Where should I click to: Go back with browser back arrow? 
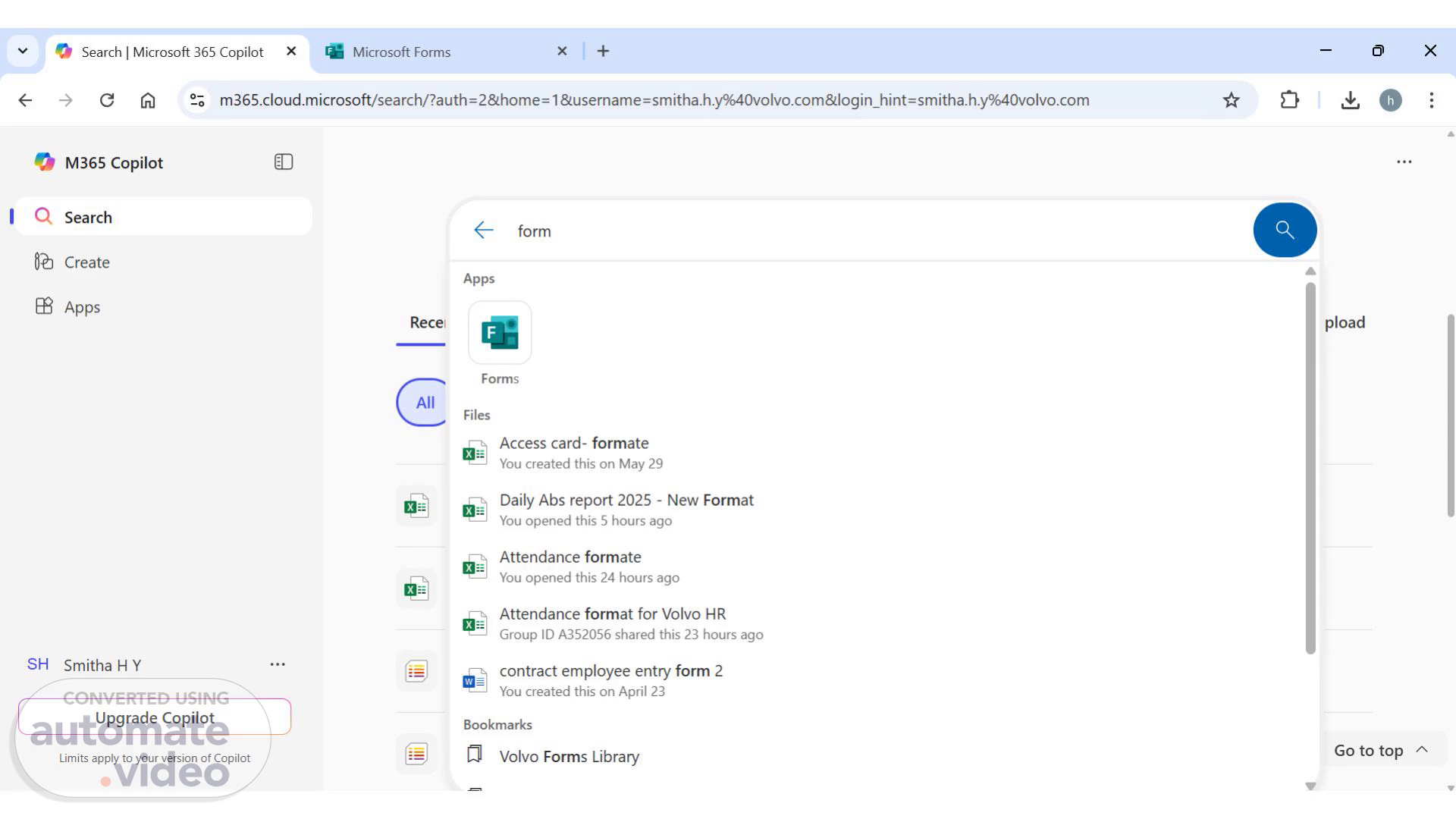coord(25,100)
